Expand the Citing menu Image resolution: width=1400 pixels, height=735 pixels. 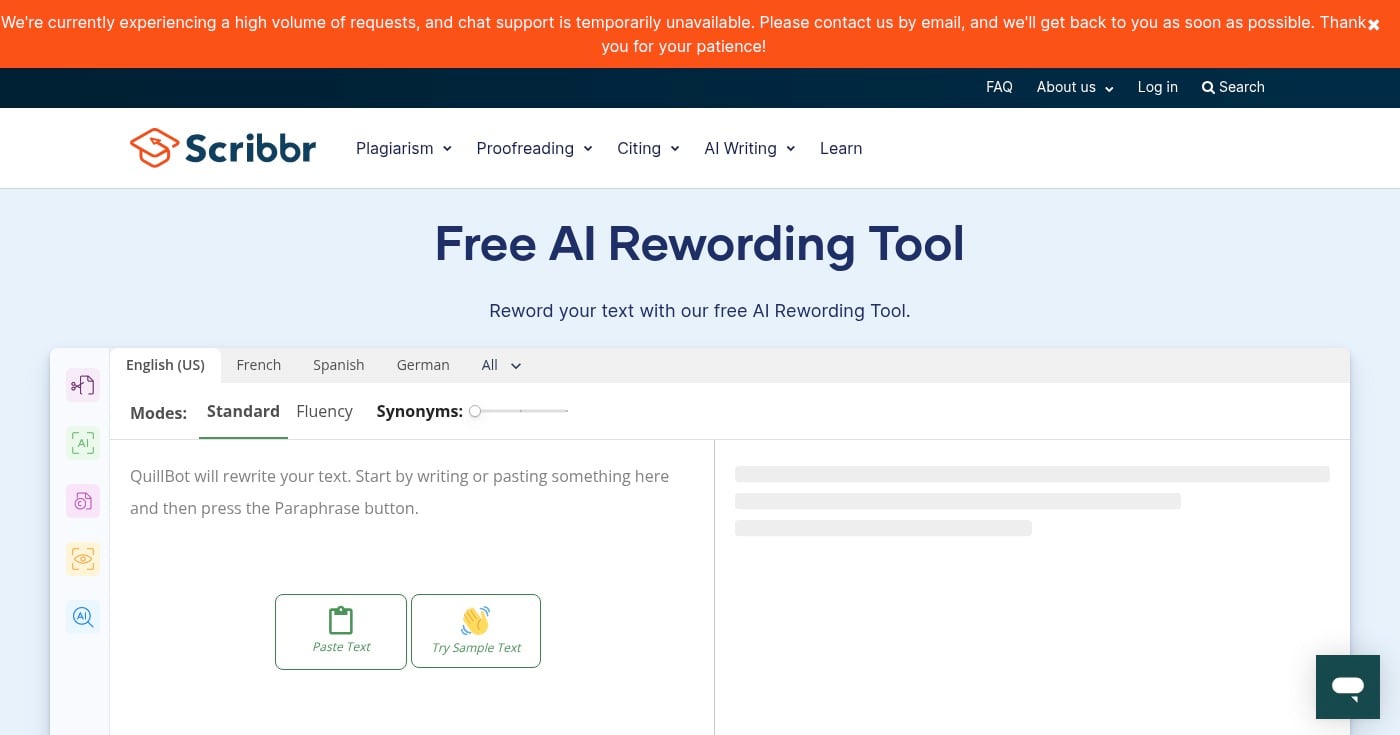(648, 148)
